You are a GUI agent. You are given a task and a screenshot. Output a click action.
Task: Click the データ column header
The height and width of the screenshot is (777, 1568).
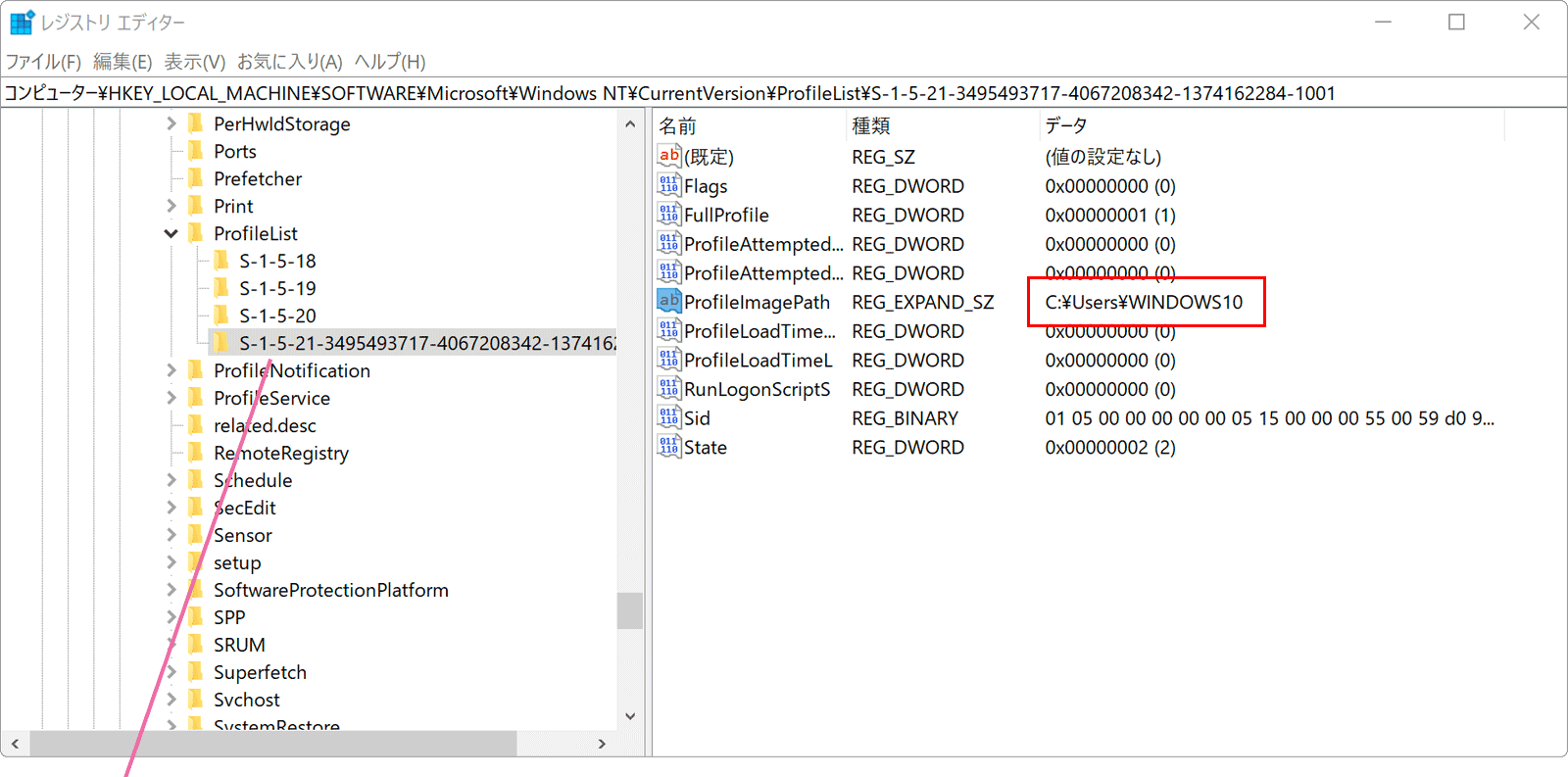click(x=1271, y=125)
